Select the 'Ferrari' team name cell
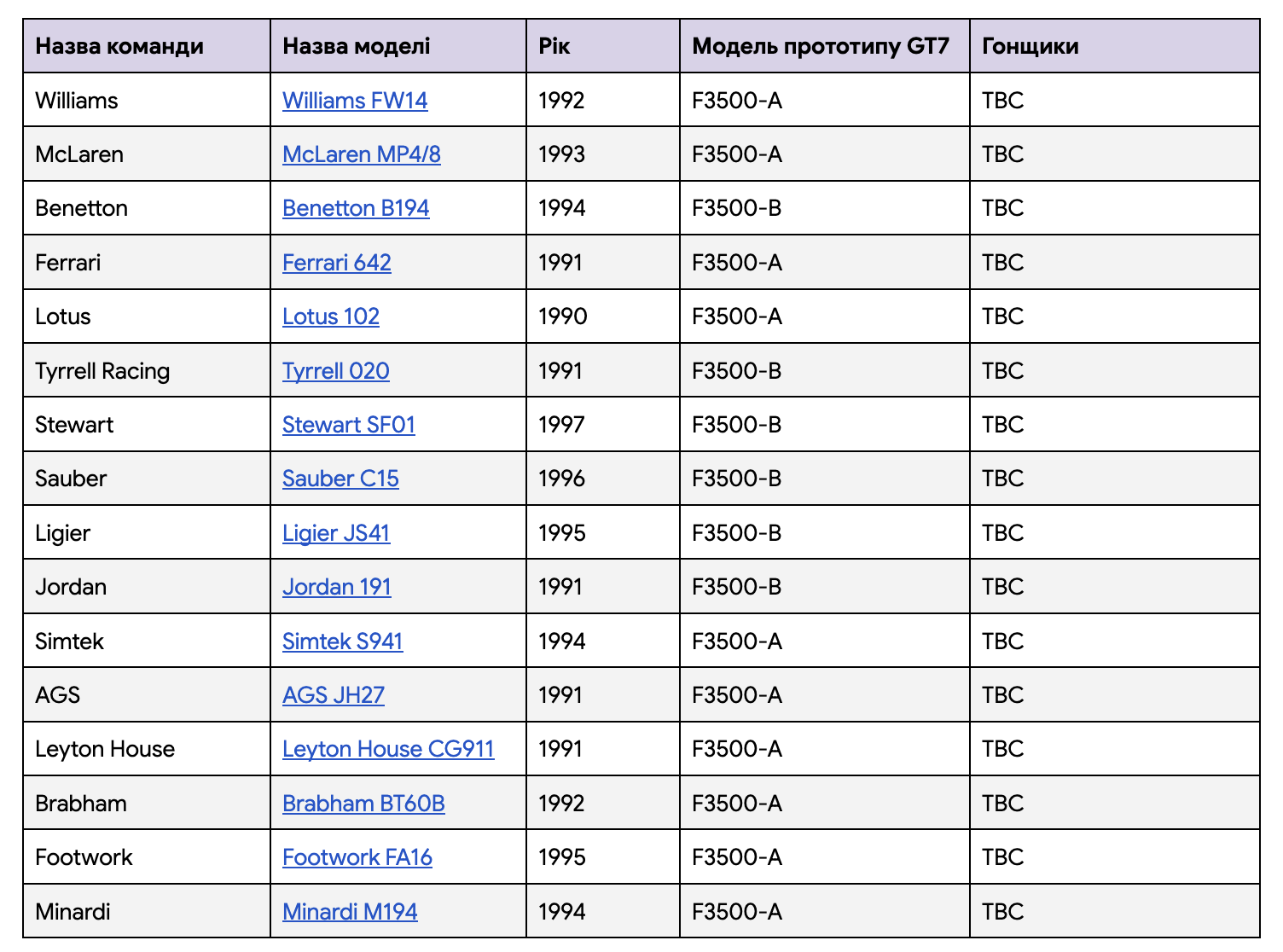This screenshot has width=1283, height=952. pyautogui.click(x=147, y=263)
